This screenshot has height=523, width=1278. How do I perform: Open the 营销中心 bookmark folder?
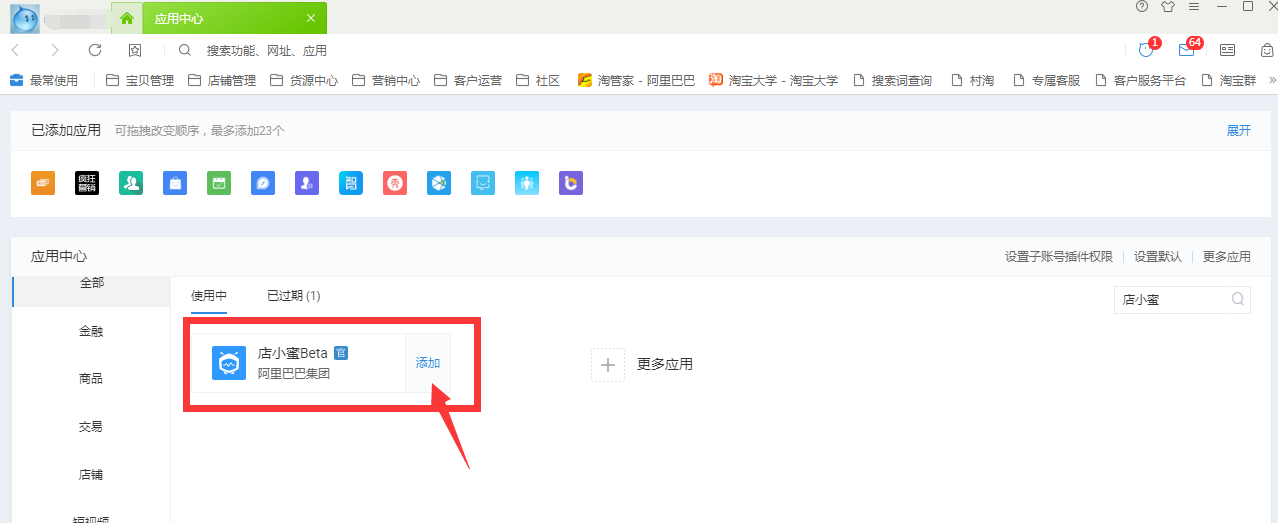386,81
